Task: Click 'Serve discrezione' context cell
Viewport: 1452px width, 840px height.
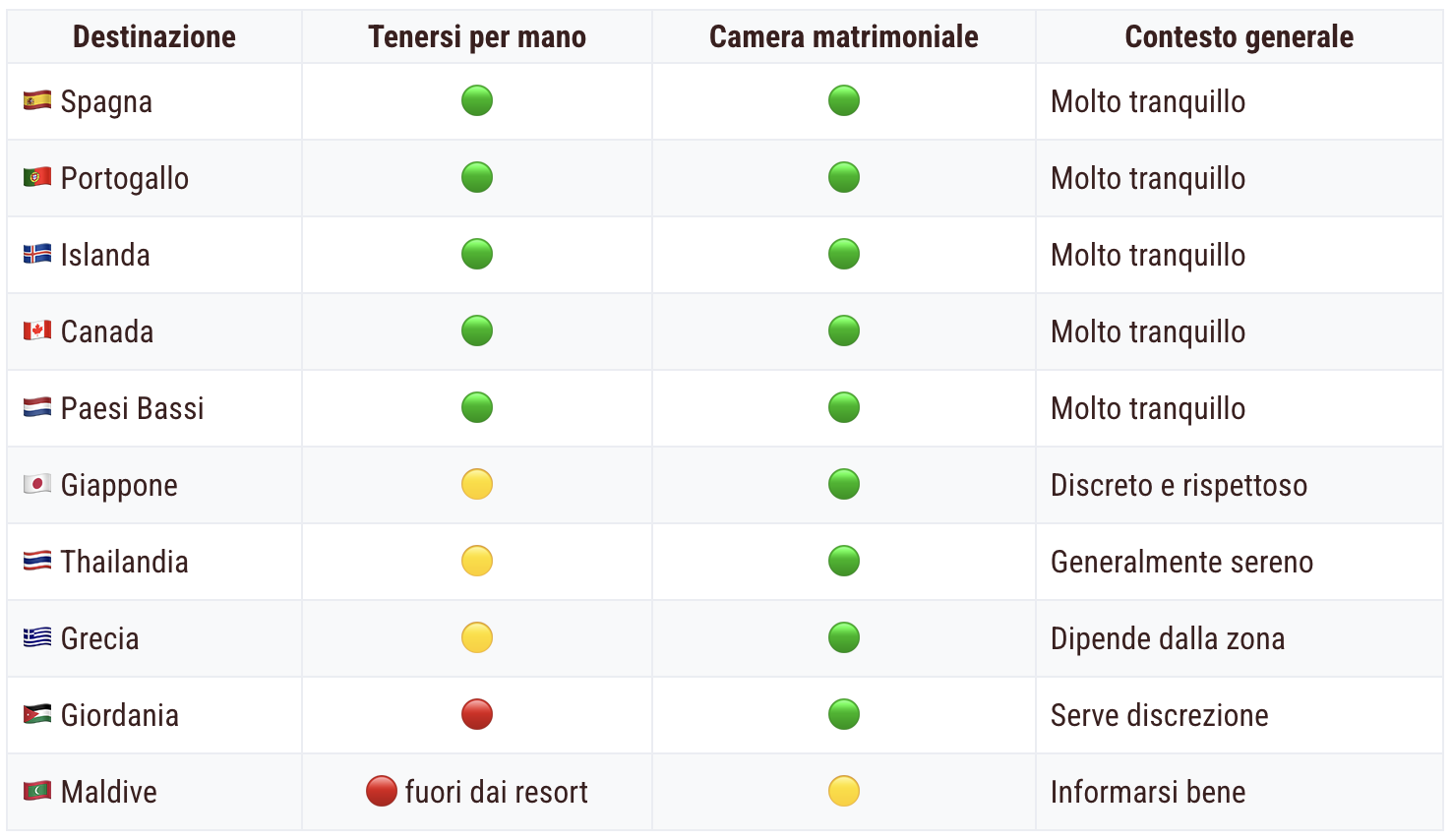Action: coord(1160,715)
